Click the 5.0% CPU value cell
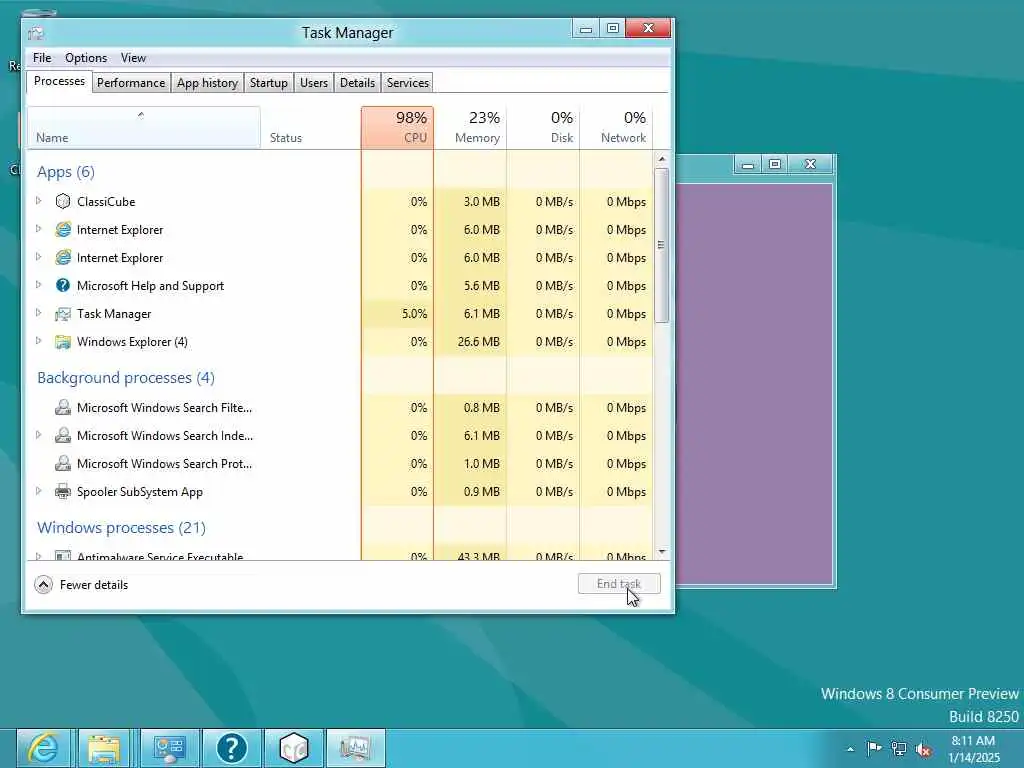Viewport: 1024px width, 768px height. (397, 313)
